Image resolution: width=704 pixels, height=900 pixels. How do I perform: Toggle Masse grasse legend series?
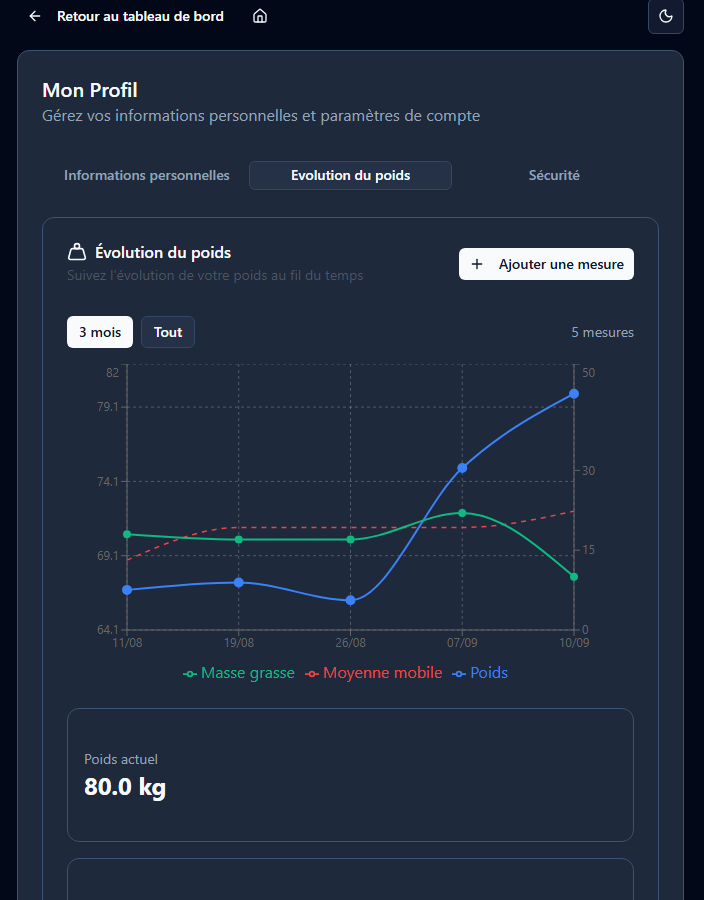pyautogui.click(x=239, y=673)
